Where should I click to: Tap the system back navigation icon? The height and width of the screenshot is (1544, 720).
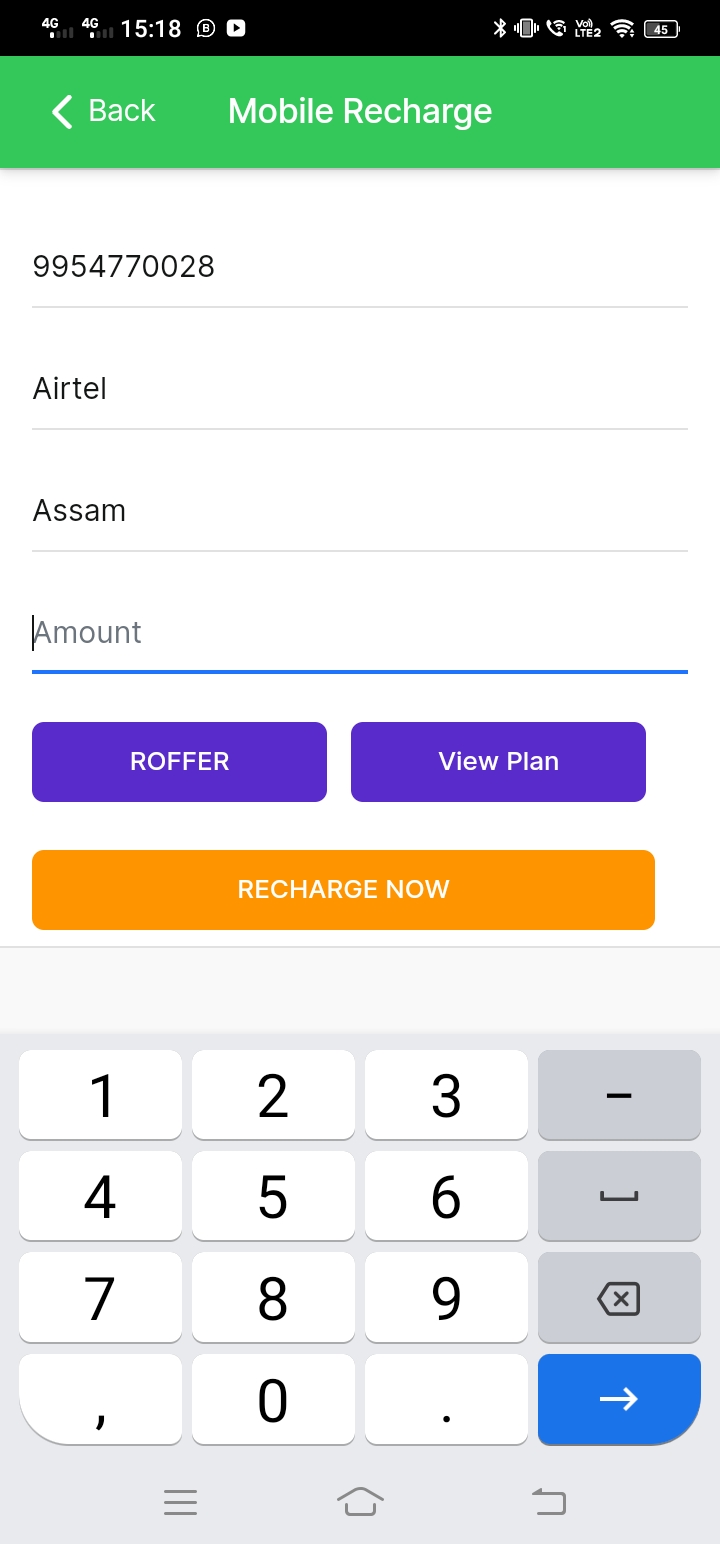[x=548, y=1501]
